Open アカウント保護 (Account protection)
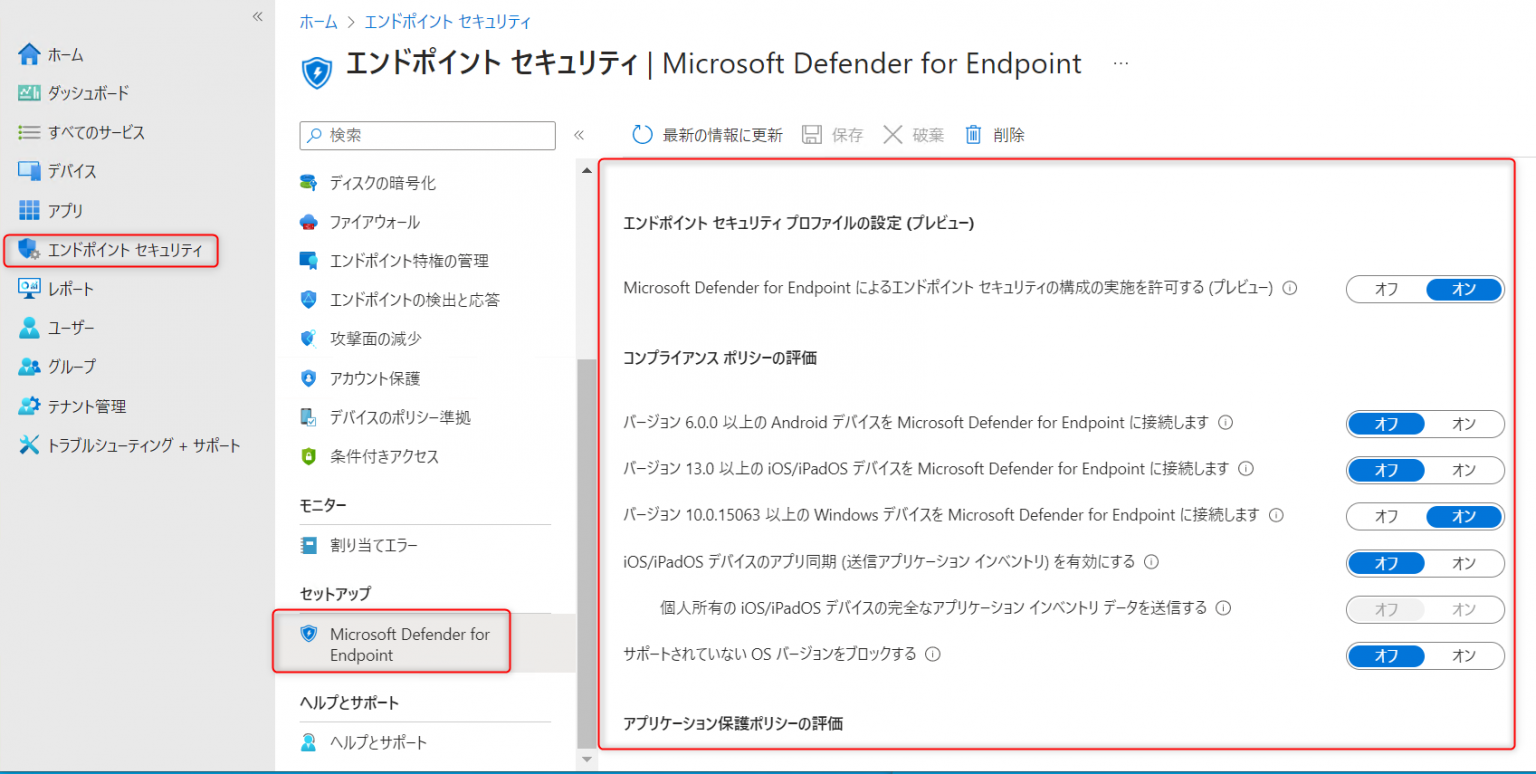This screenshot has height=774, width=1536. pyautogui.click(x=376, y=378)
